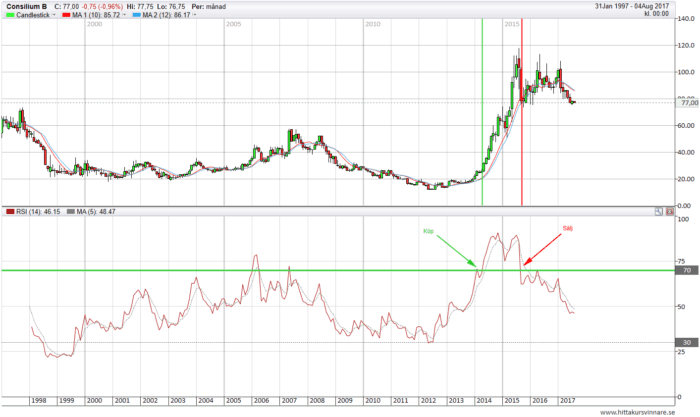Click the RSI axis label 50
The height and width of the screenshot is (417, 700).
[681, 307]
